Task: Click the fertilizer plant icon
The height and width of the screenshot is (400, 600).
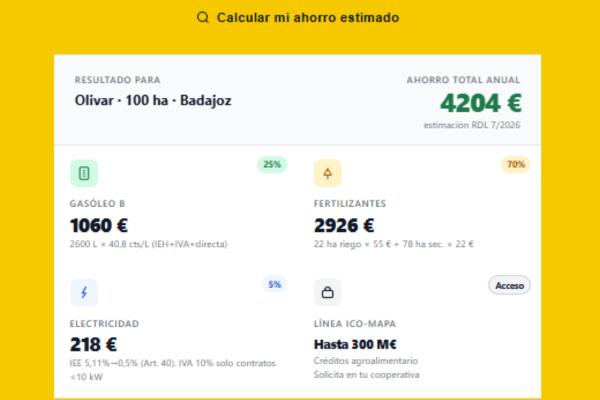Action: (327, 173)
